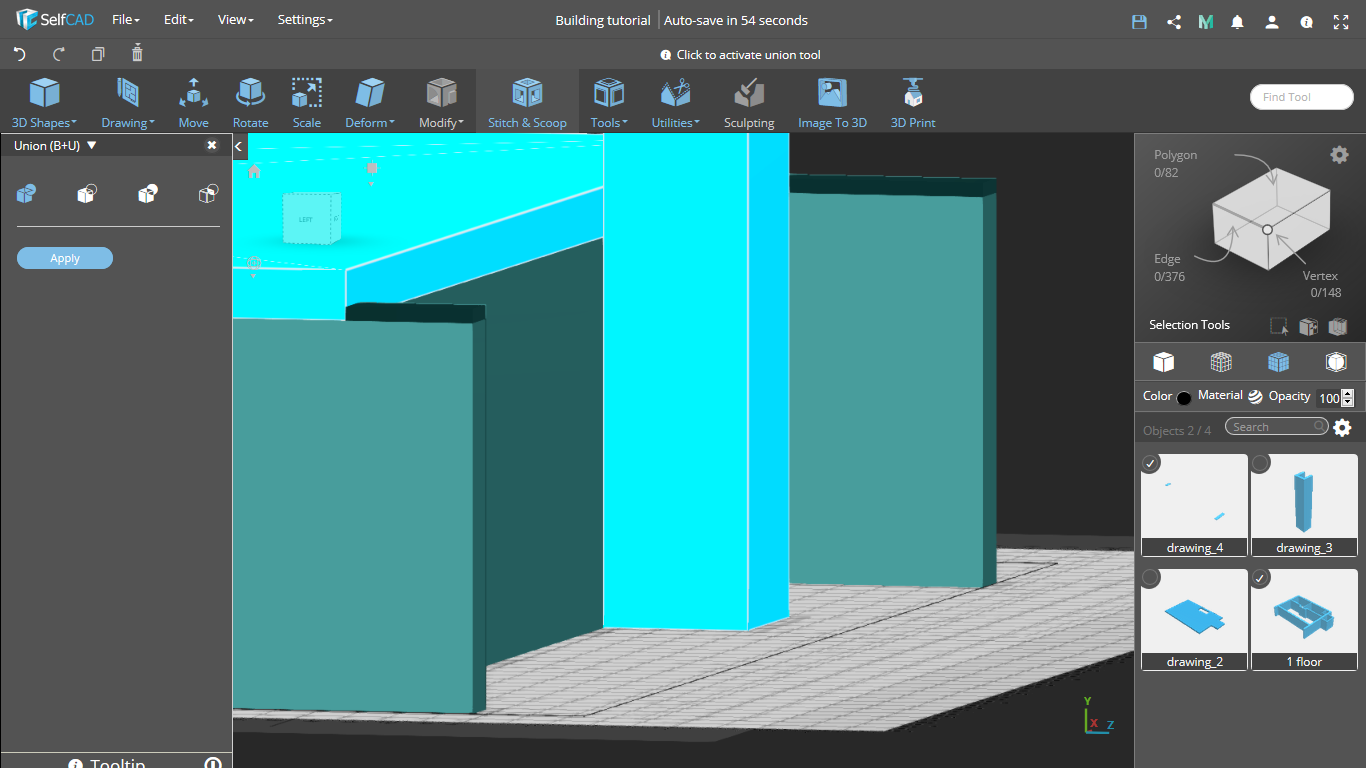Image resolution: width=1366 pixels, height=768 pixels.
Task: Switch to solid render mode cube
Action: click(x=1163, y=361)
